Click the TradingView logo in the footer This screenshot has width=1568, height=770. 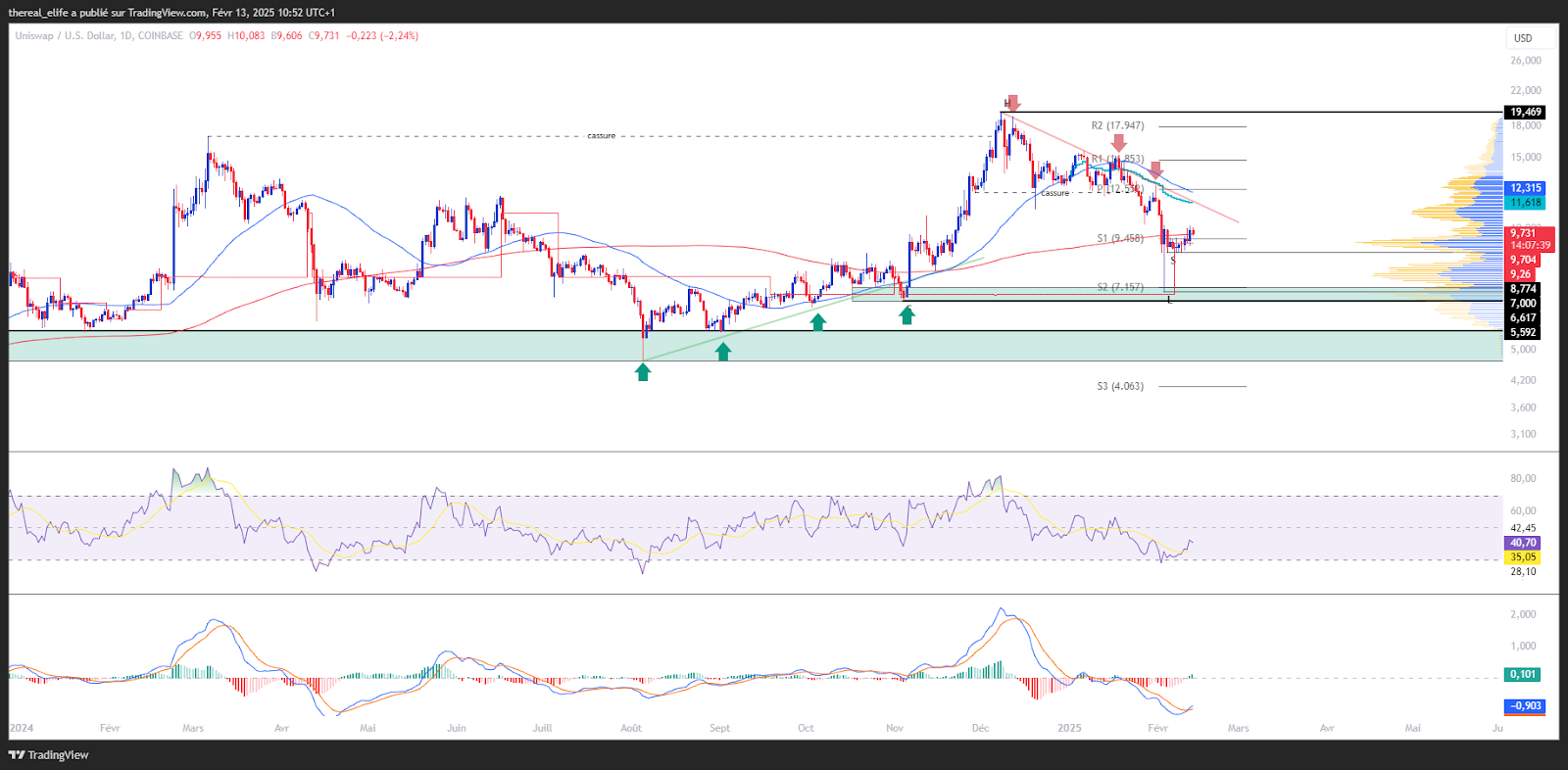(48, 755)
